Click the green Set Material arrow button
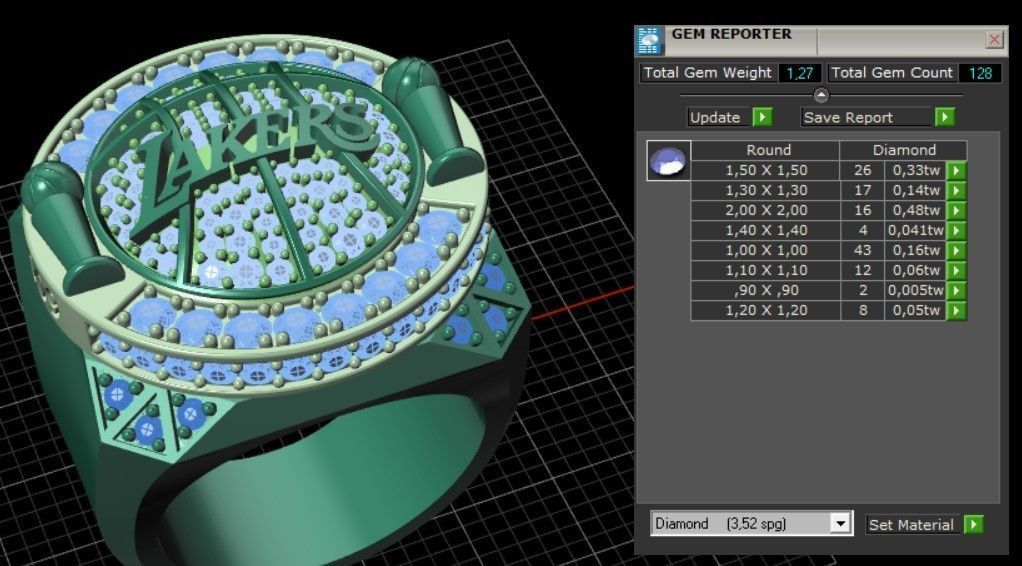 click(x=973, y=524)
